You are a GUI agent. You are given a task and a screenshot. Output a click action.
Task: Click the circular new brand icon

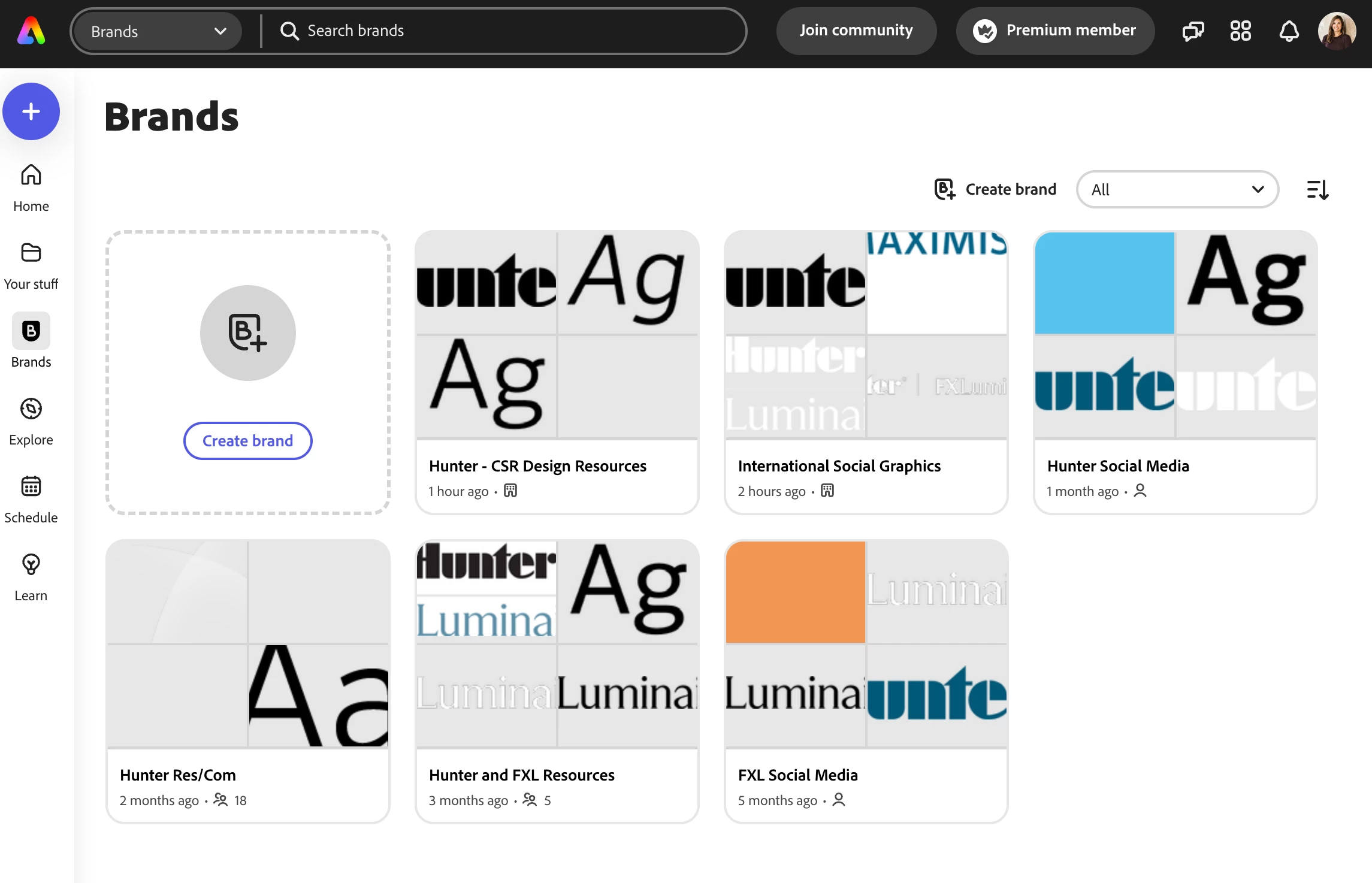[247, 333]
